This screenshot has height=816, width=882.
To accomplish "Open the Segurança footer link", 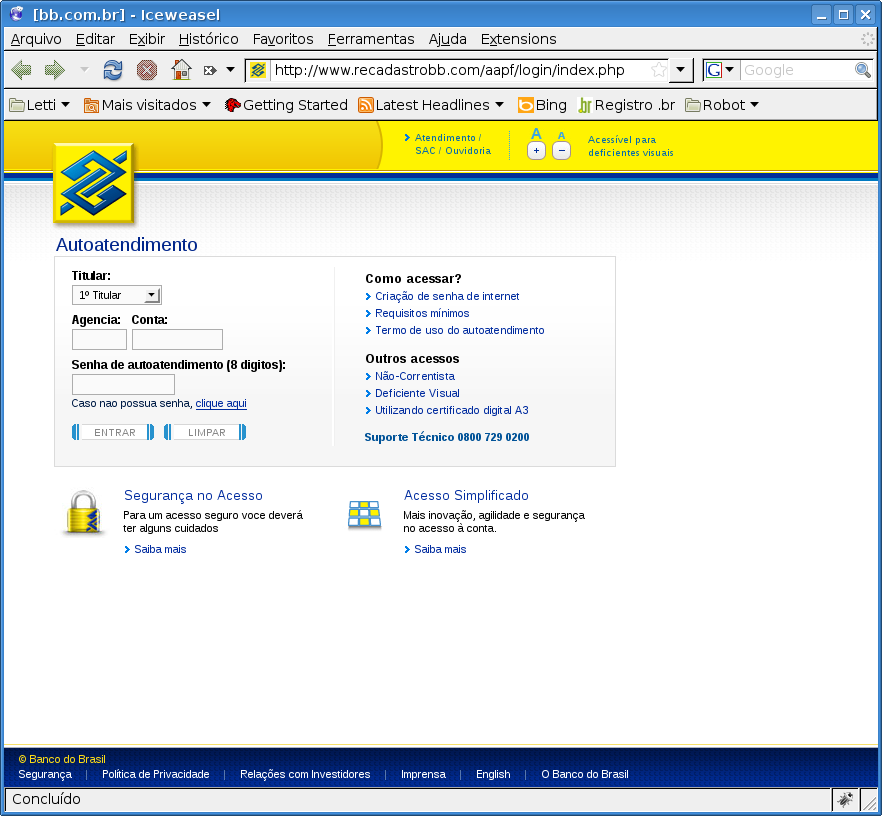I will [45, 774].
